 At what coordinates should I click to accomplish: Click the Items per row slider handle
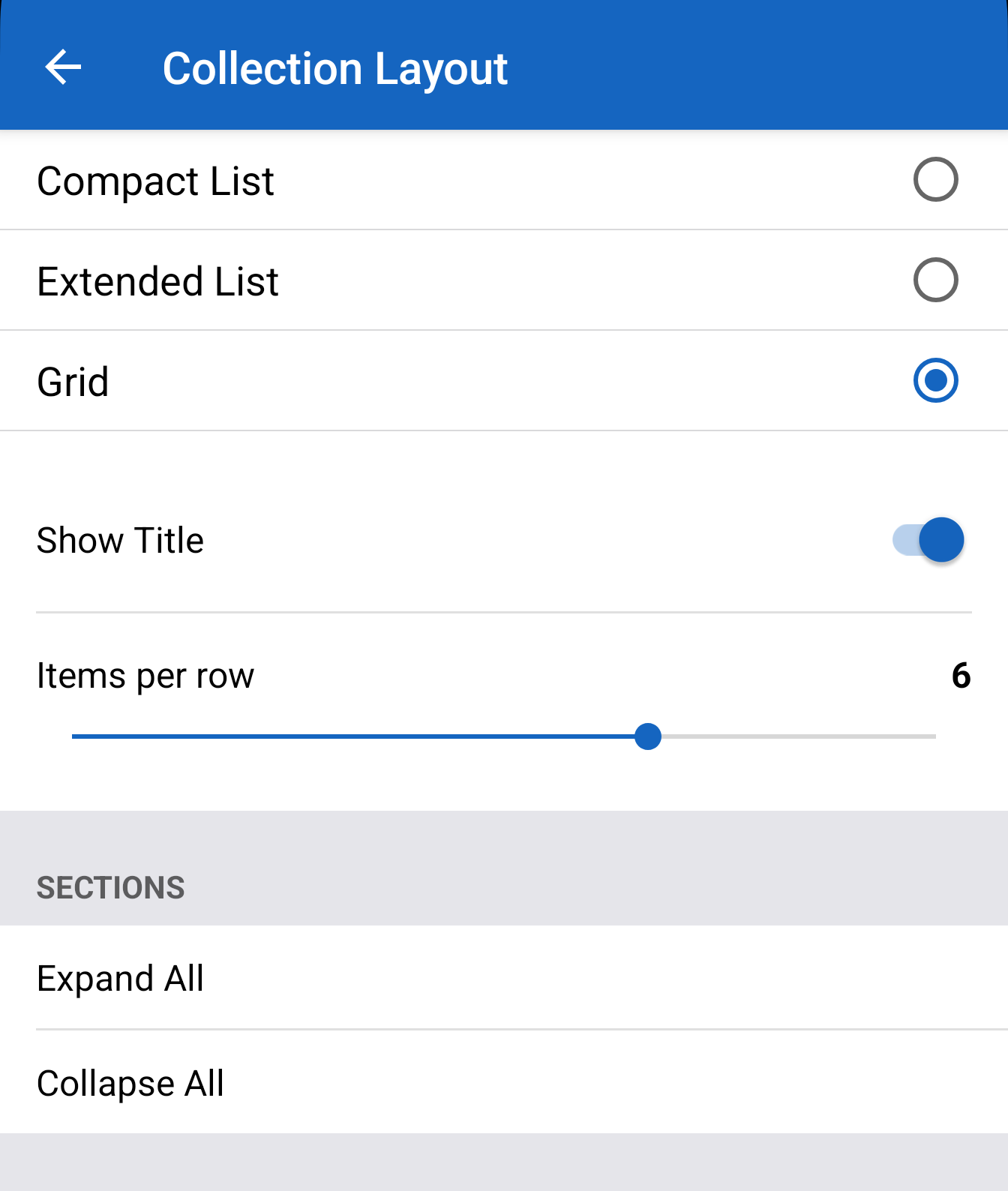[648, 736]
